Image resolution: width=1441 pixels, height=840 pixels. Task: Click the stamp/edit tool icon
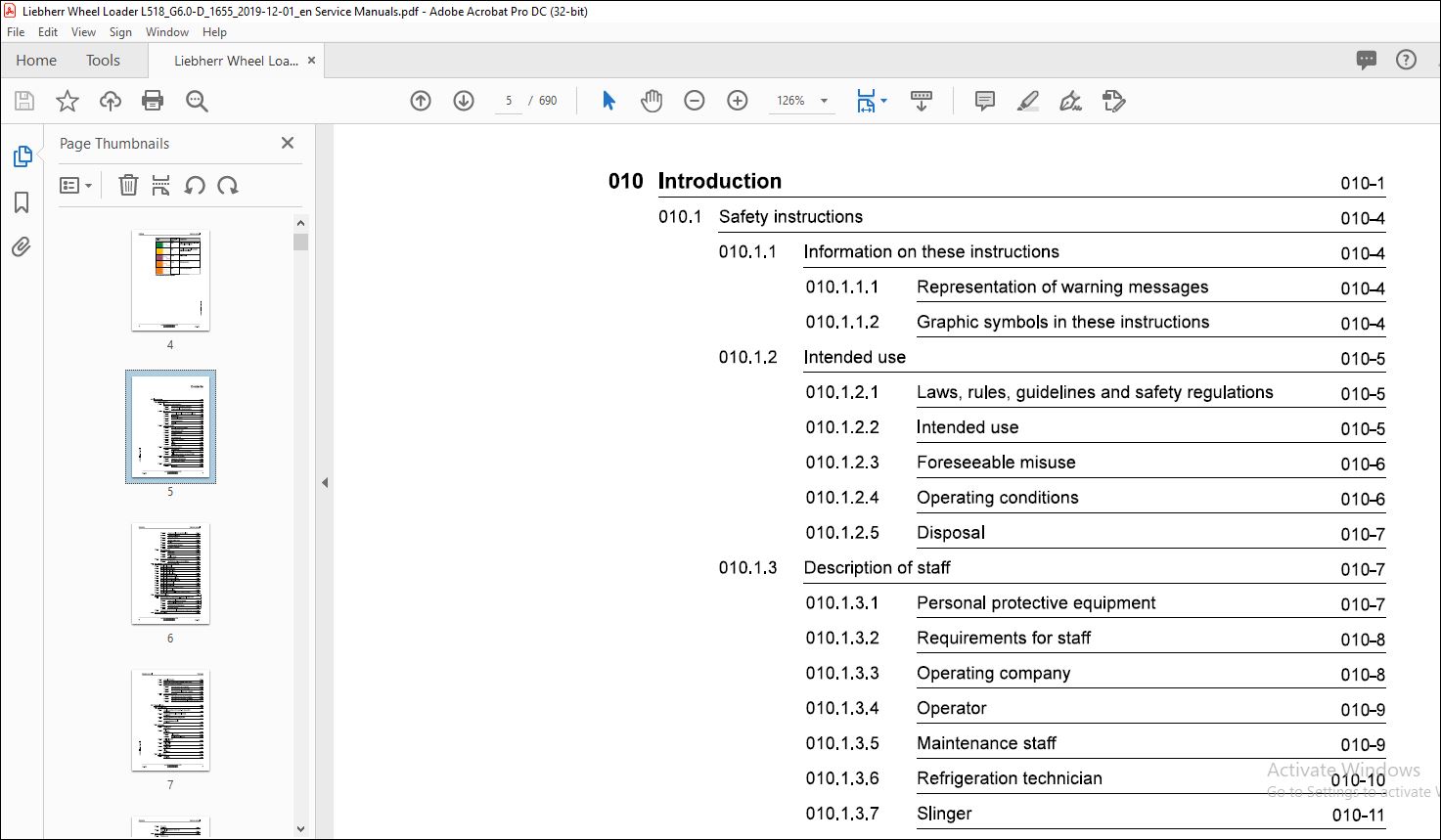[x=1113, y=101]
